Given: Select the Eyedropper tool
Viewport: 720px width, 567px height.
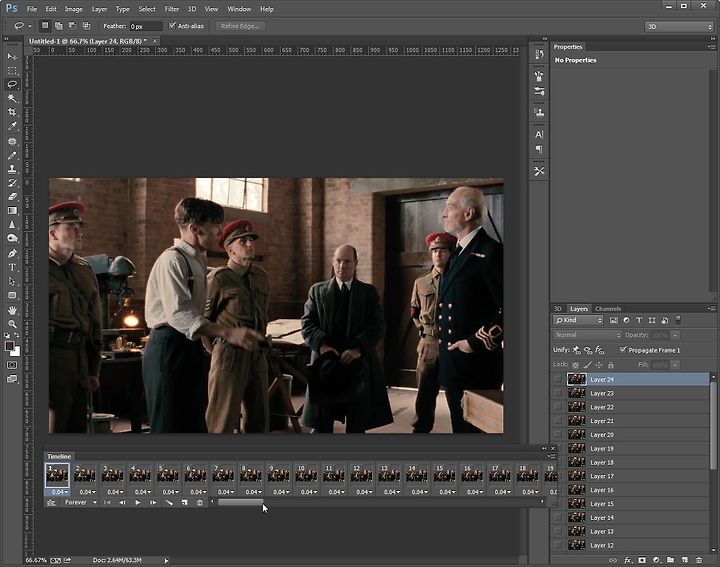Looking at the screenshot, I should (x=12, y=126).
